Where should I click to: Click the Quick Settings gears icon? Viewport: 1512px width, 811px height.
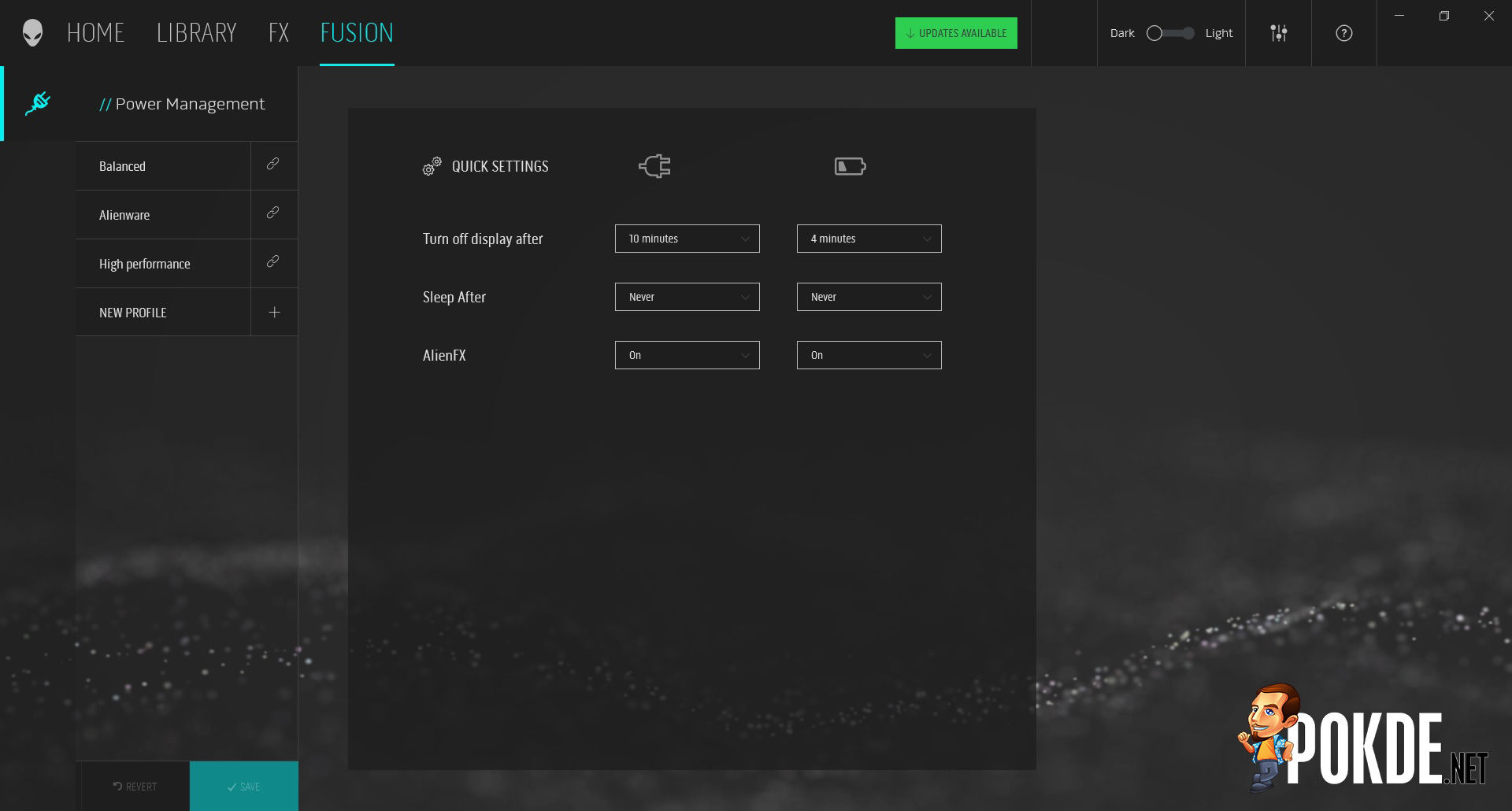(x=432, y=166)
